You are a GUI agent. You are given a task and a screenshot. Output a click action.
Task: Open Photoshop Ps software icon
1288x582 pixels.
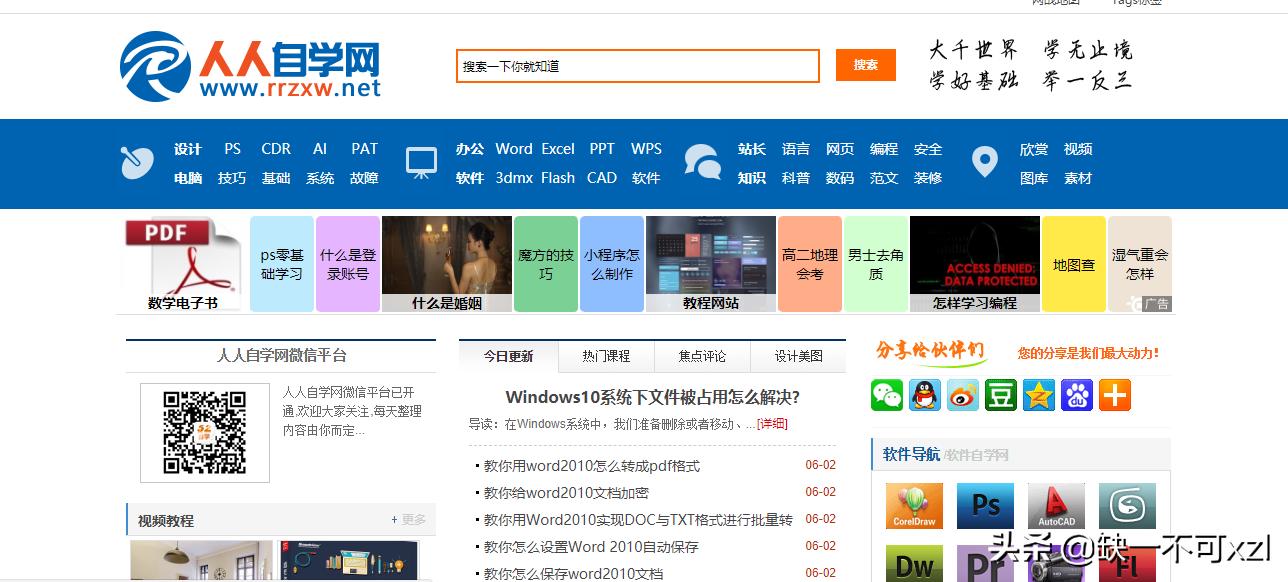tap(986, 506)
